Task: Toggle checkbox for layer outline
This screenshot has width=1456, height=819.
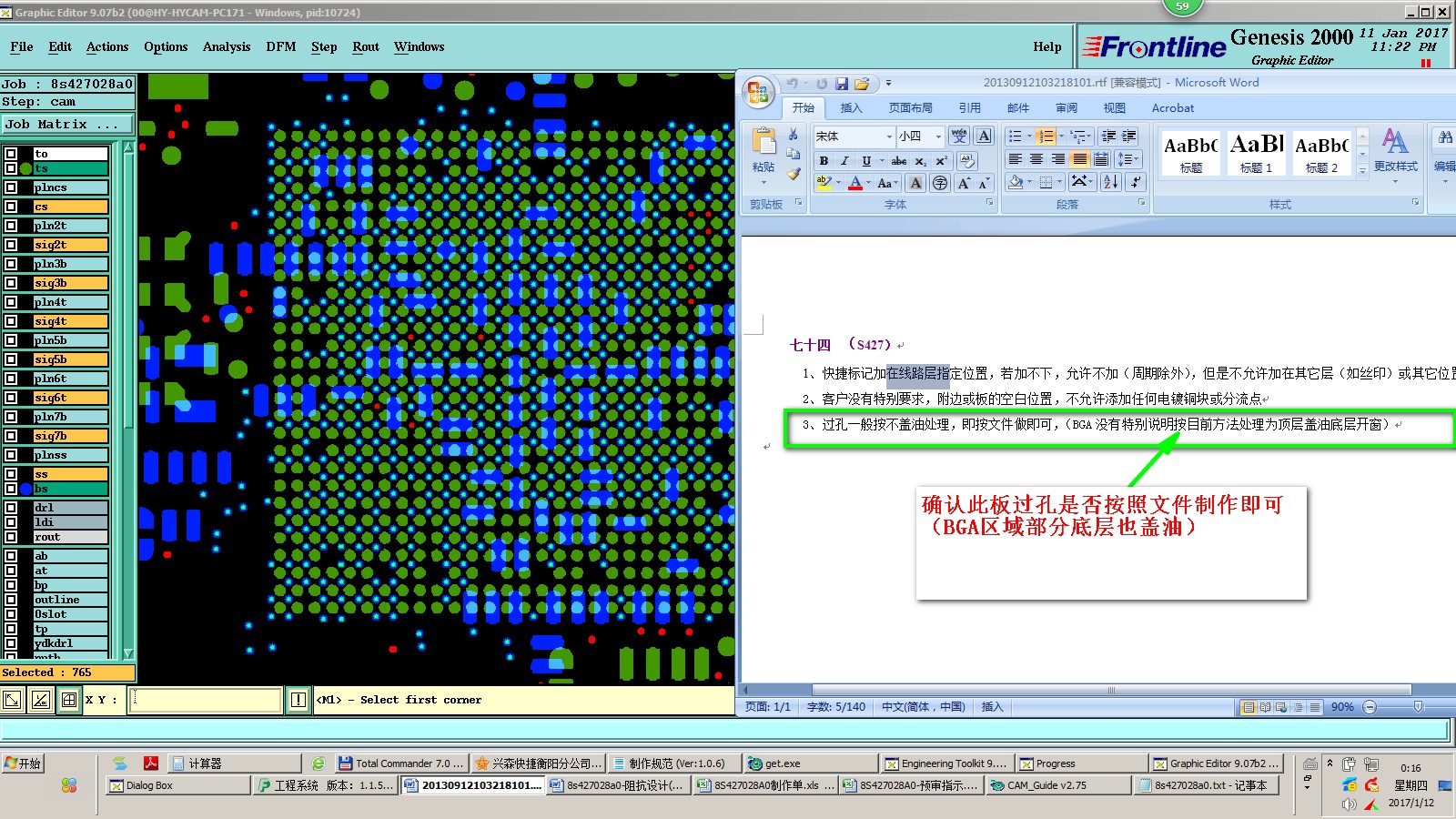Action: click(11, 600)
